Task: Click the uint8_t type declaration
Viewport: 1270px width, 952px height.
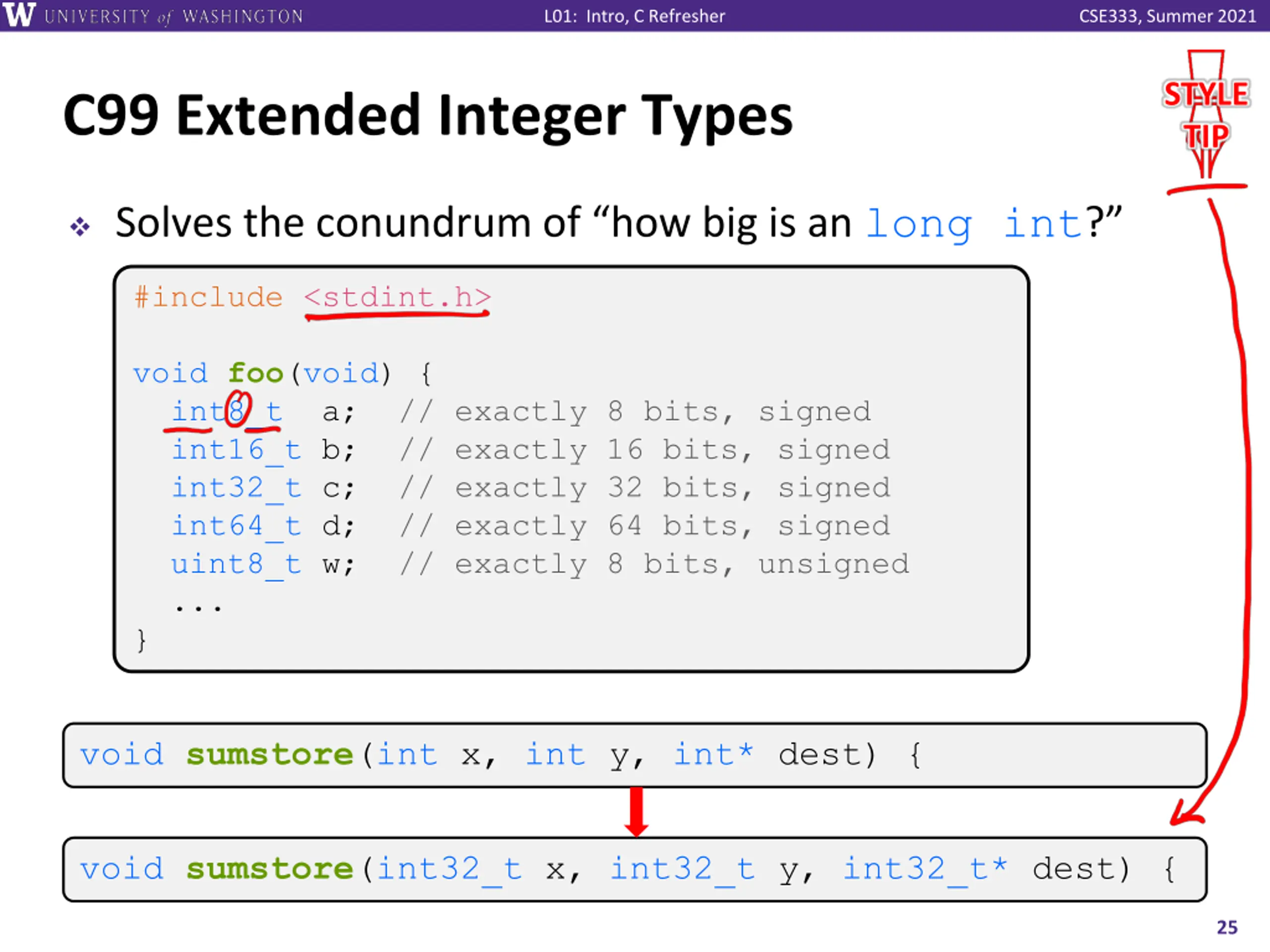Action: (236, 565)
